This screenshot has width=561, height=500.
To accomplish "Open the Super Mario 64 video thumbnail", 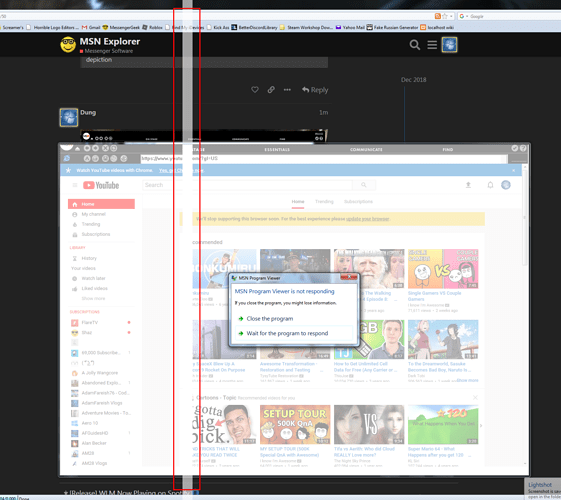I will (x=443, y=425).
